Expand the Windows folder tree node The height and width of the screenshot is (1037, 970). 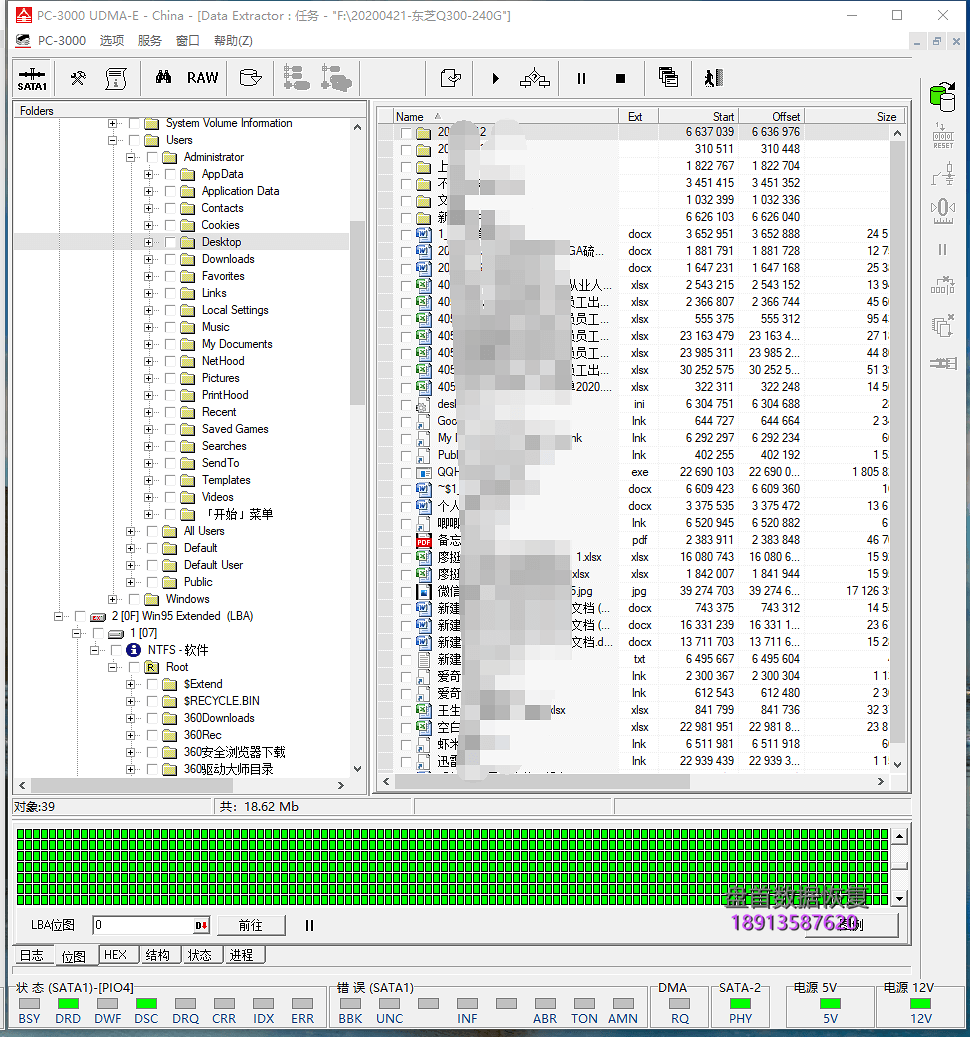coord(113,599)
